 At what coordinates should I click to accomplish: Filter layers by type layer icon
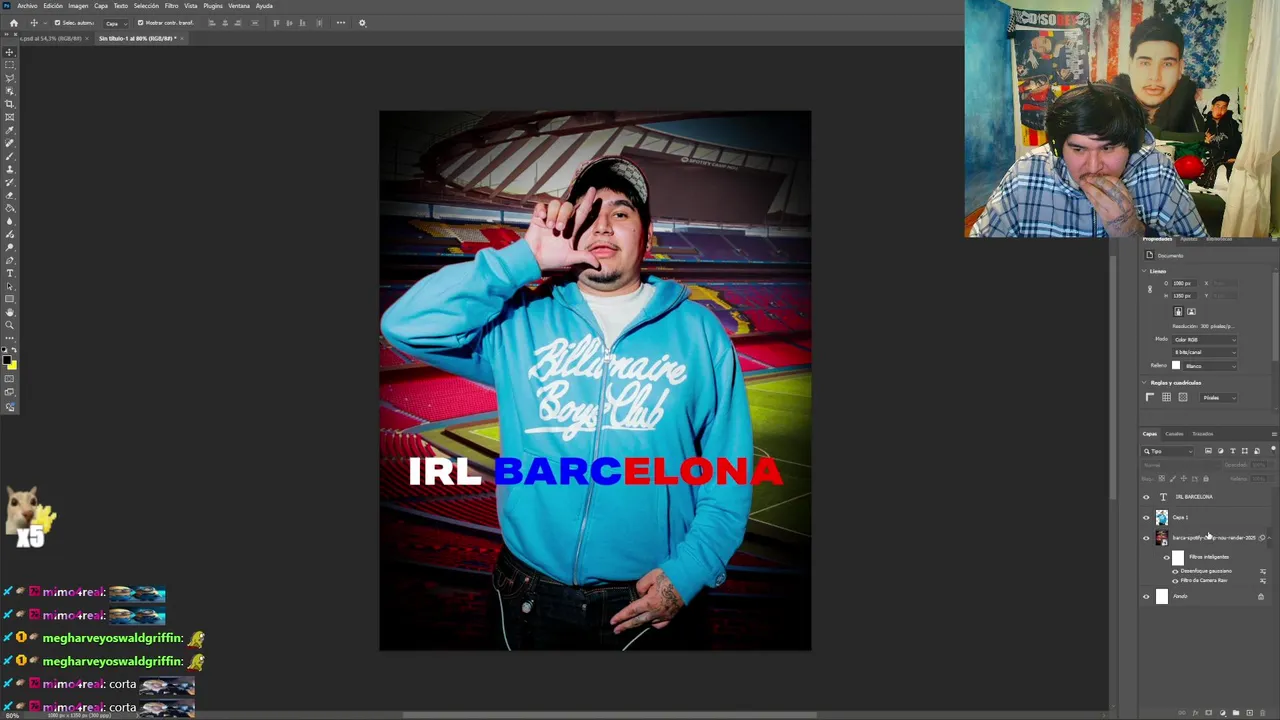click(x=1232, y=451)
